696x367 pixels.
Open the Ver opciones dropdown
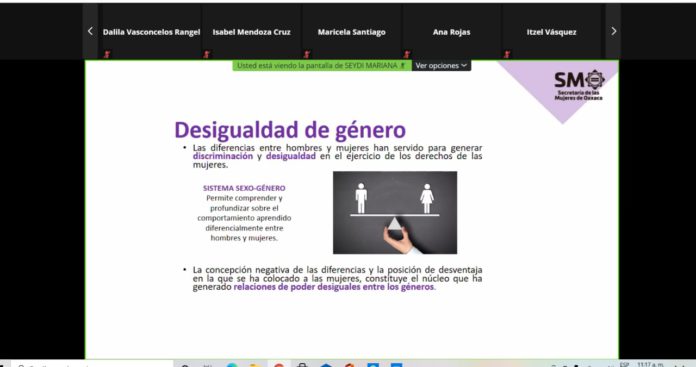click(441, 66)
